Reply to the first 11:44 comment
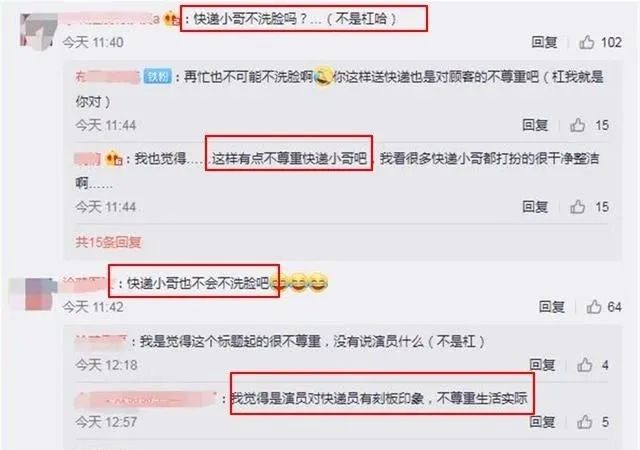640x450 pixels. click(535, 125)
